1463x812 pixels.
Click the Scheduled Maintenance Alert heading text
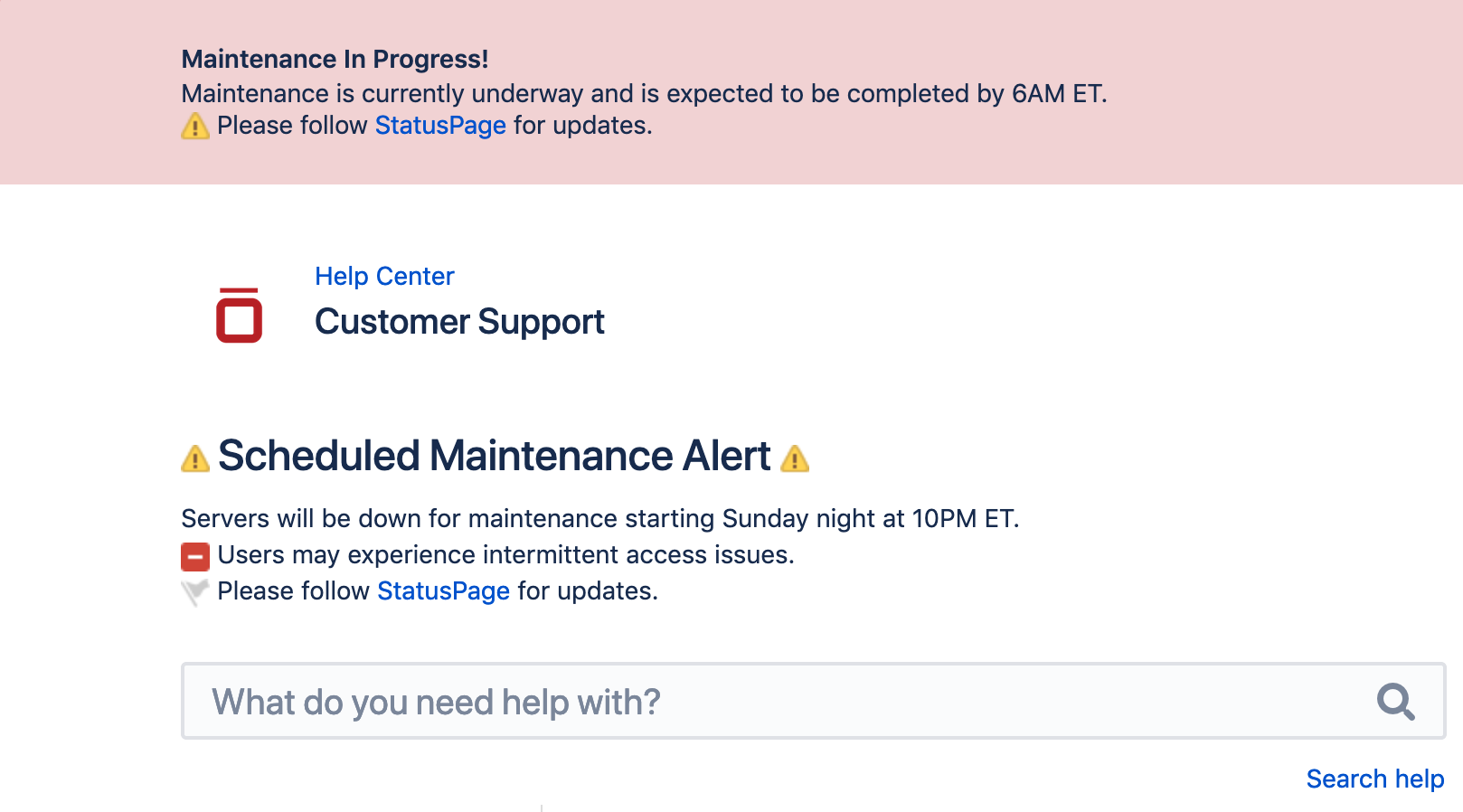coord(495,456)
